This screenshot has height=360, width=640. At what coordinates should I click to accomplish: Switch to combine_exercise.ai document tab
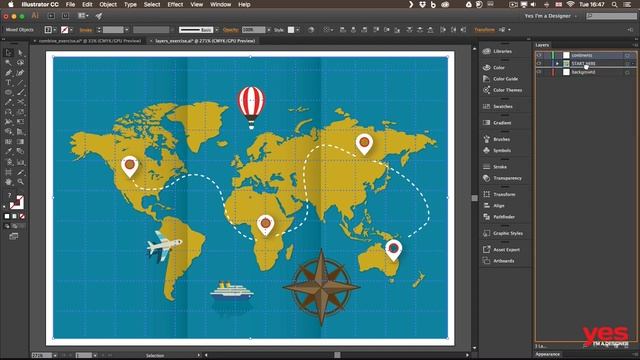90,41
